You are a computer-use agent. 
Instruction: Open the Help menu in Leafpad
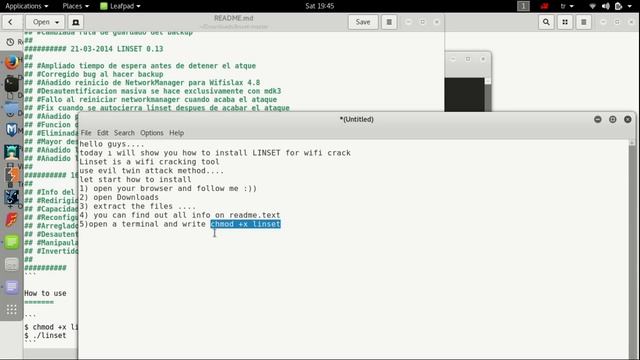(x=176, y=133)
